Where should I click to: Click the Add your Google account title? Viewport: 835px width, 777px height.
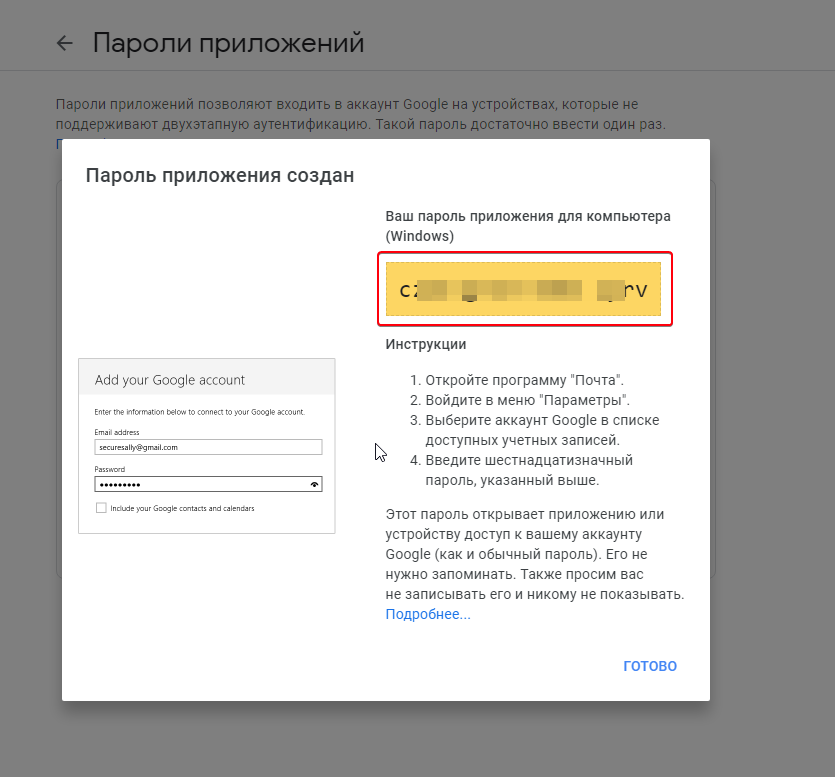pos(169,380)
